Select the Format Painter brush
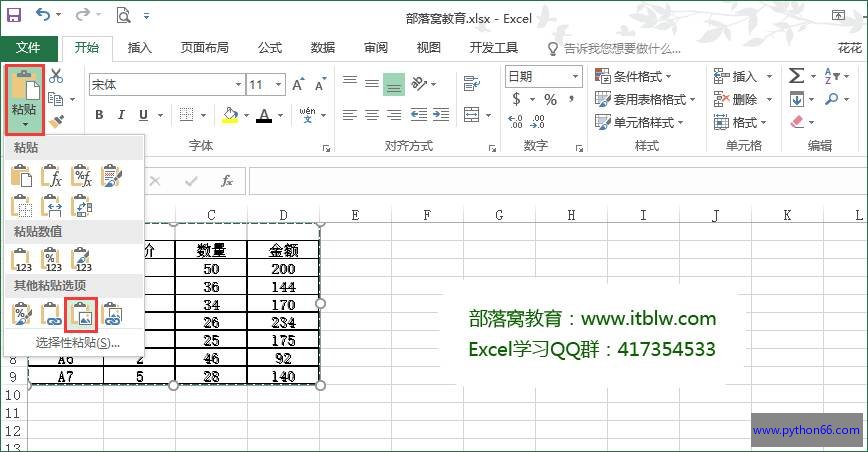 (56, 121)
